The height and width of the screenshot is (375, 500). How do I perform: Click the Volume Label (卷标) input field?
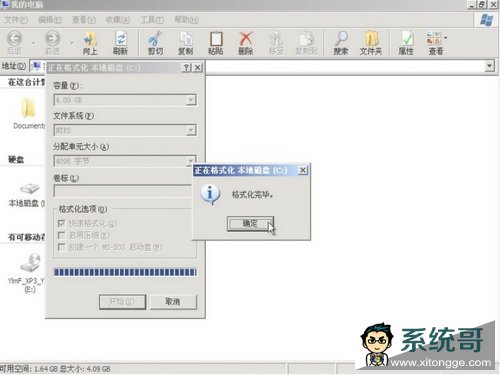click(x=123, y=191)
